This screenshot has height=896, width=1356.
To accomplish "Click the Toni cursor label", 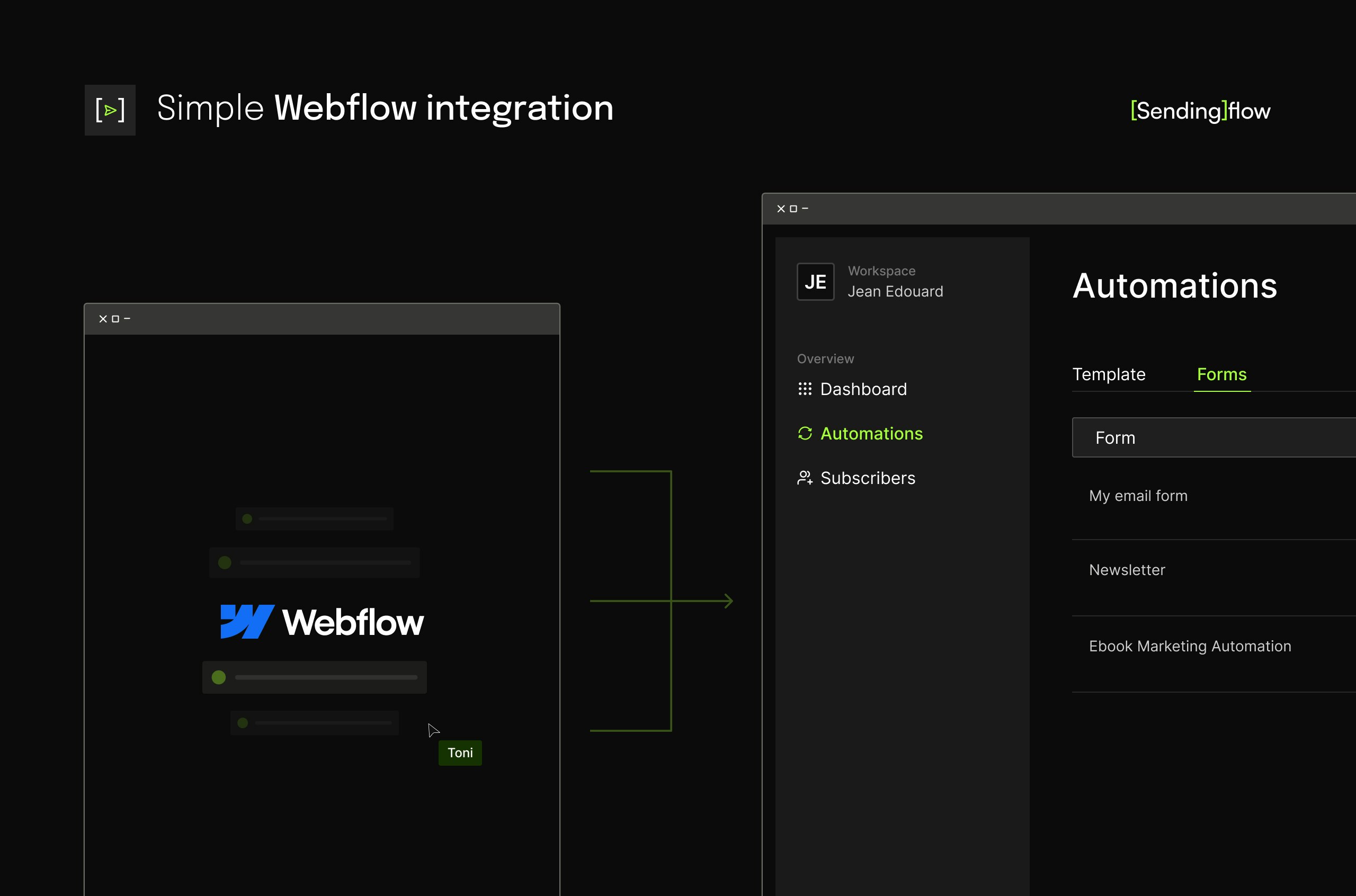I will [460, 752].
